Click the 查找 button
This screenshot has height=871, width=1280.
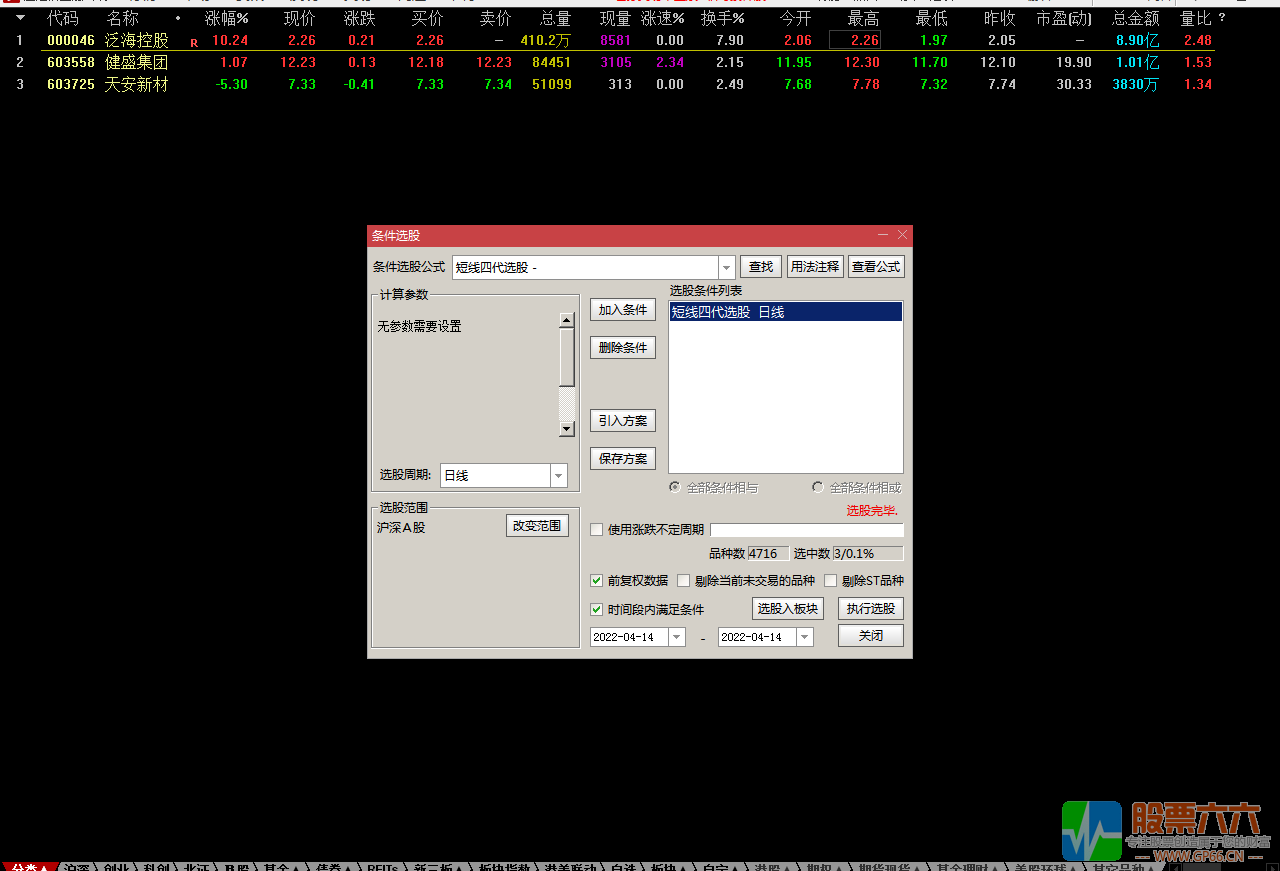pos(761,267)
